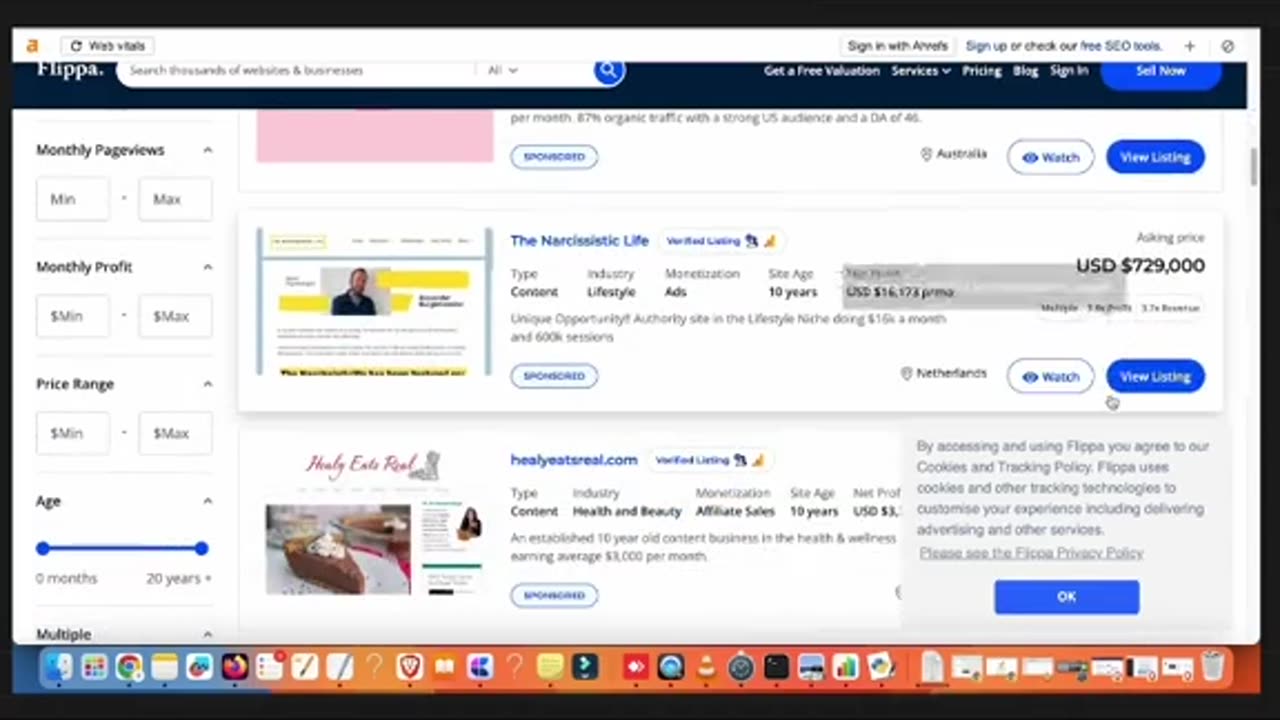Open Python launcher icon in dock
The width and height of the screenshot is (1280, 720).
coord(881,666)
